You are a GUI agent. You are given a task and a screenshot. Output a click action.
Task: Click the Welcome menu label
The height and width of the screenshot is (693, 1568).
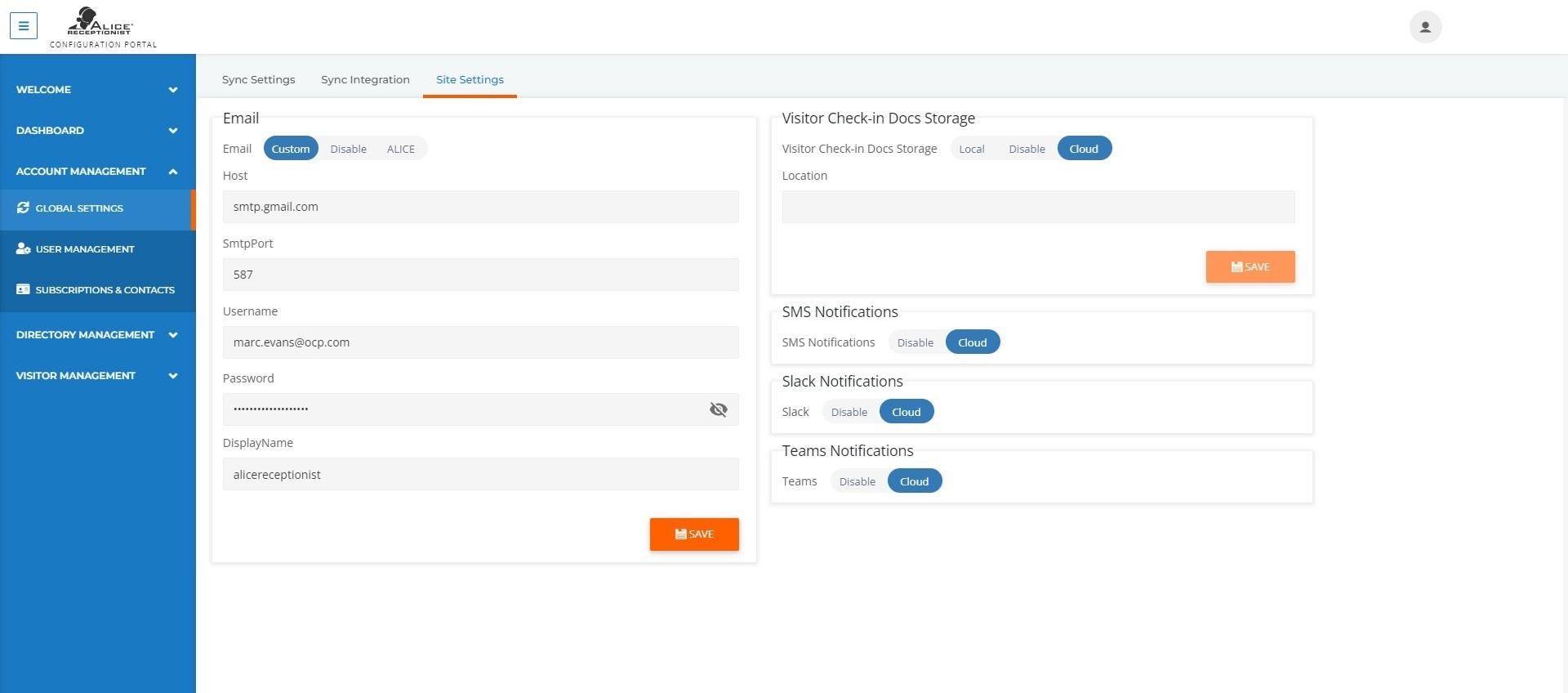coord(43,90)
